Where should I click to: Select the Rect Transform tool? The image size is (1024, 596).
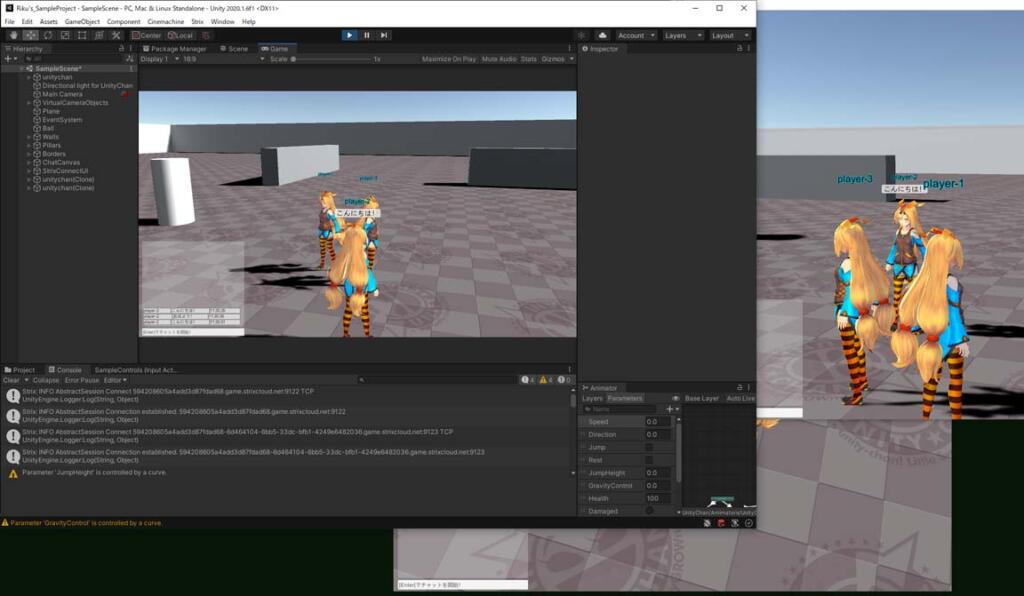[x=82, y=35]
